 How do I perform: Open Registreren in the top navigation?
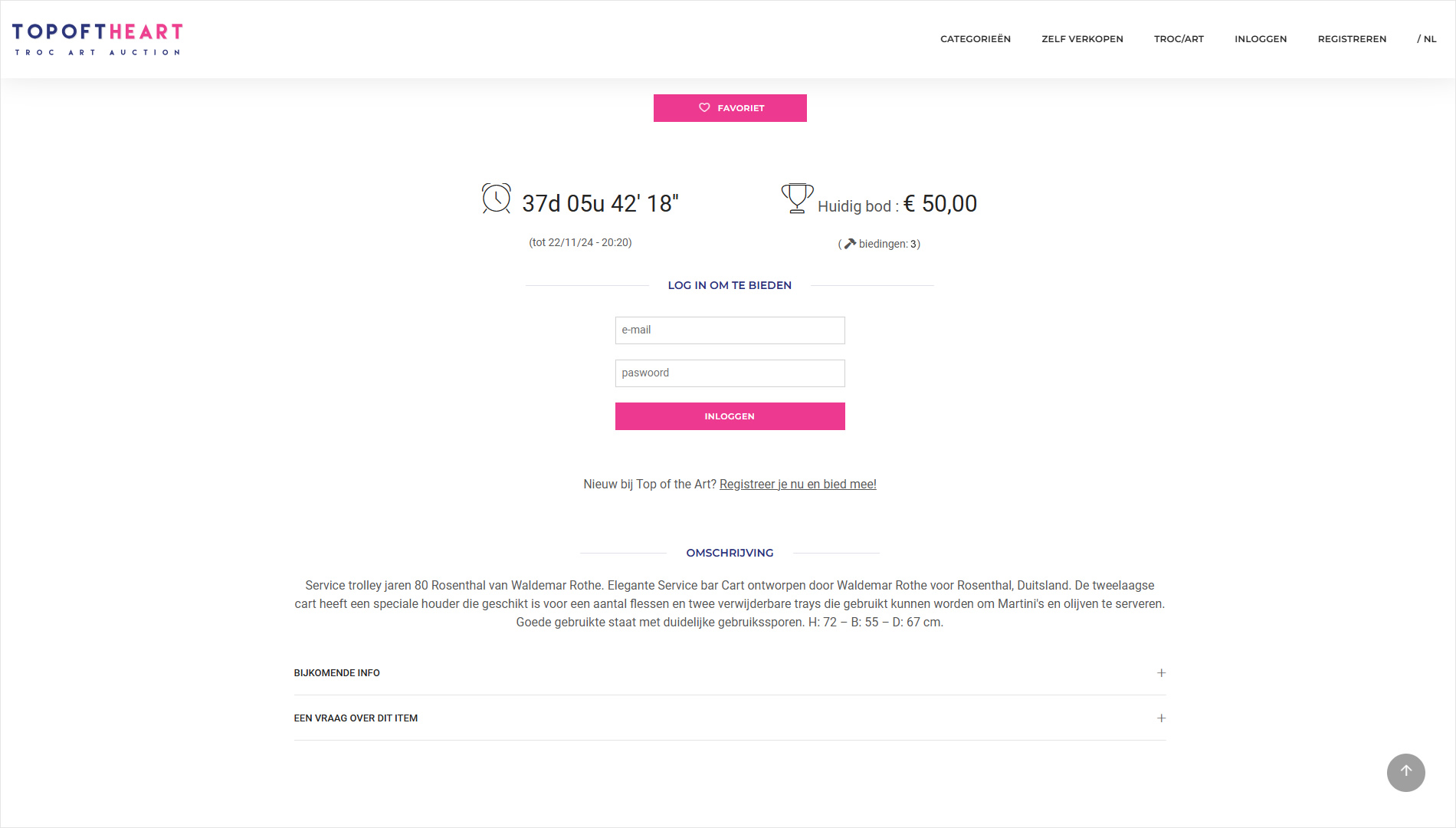[1352, 39]
